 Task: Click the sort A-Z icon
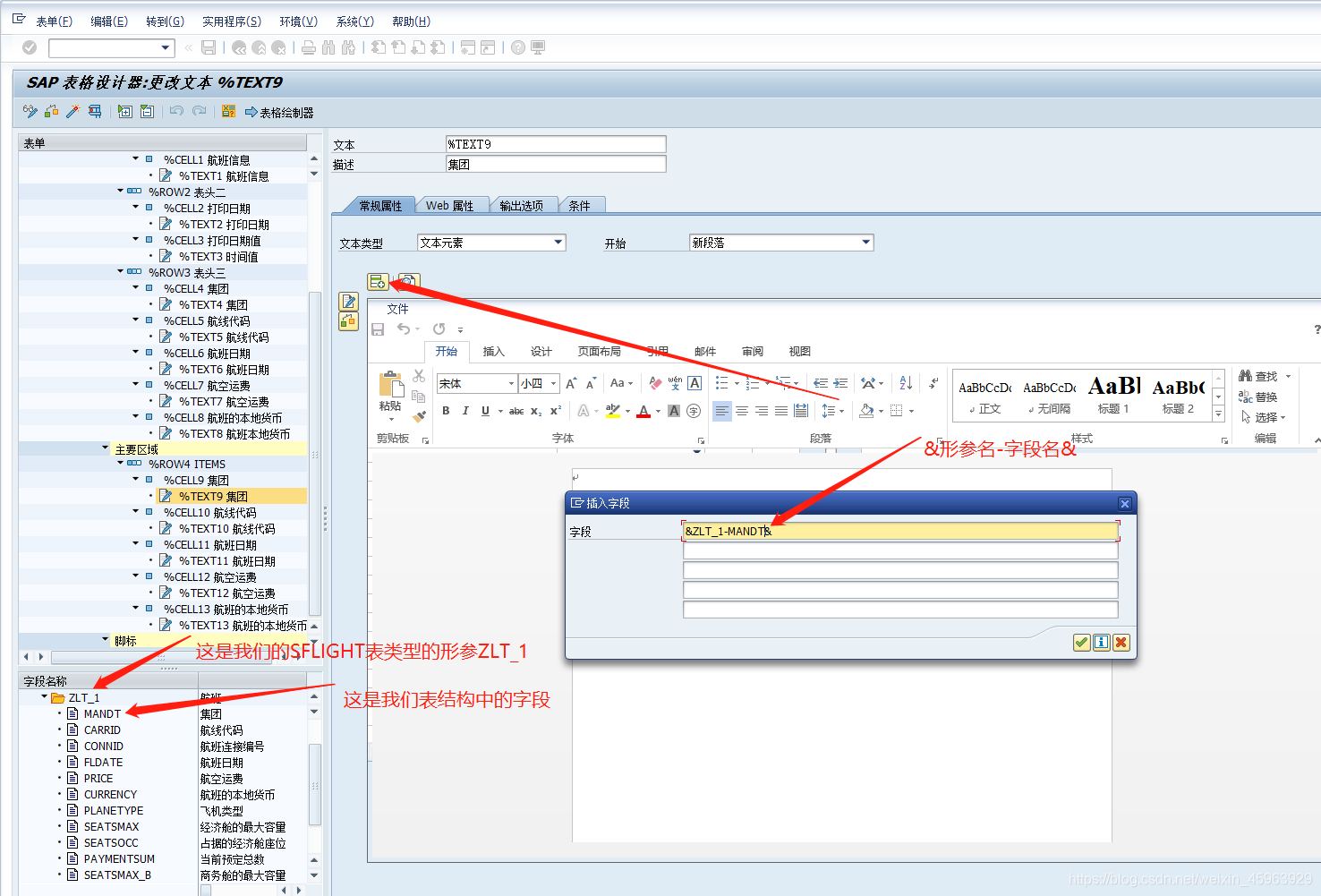click(906, 383)
